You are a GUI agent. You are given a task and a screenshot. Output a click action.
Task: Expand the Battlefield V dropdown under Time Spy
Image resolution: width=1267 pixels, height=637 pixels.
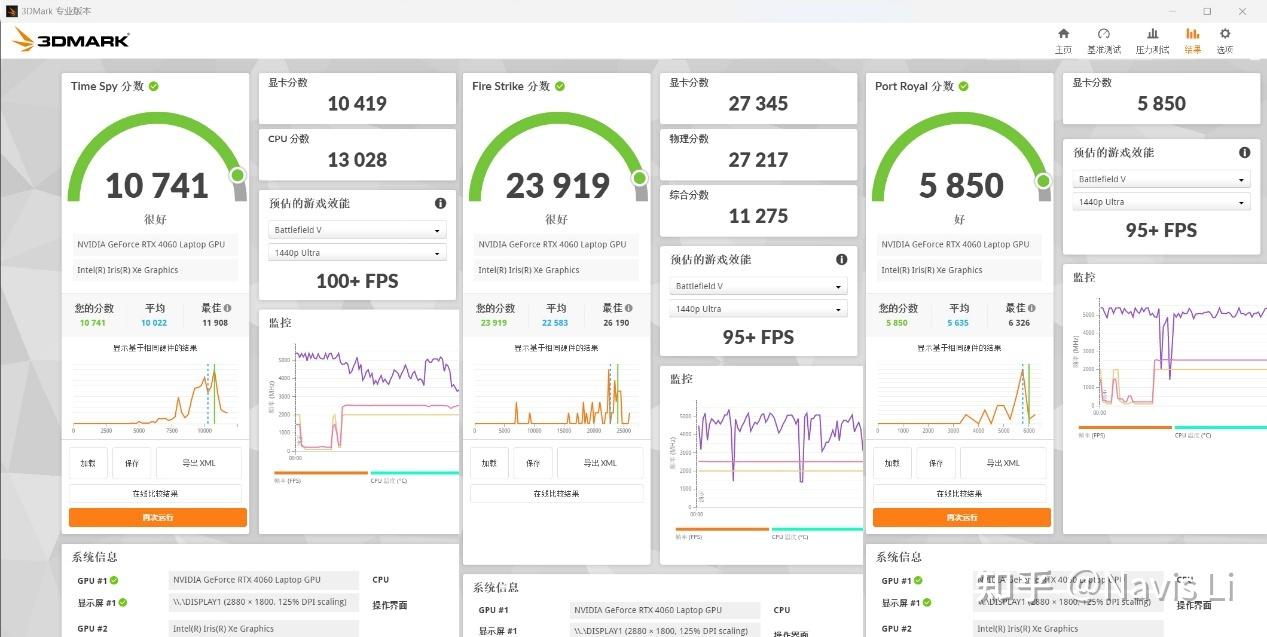[x=358, y=230]
